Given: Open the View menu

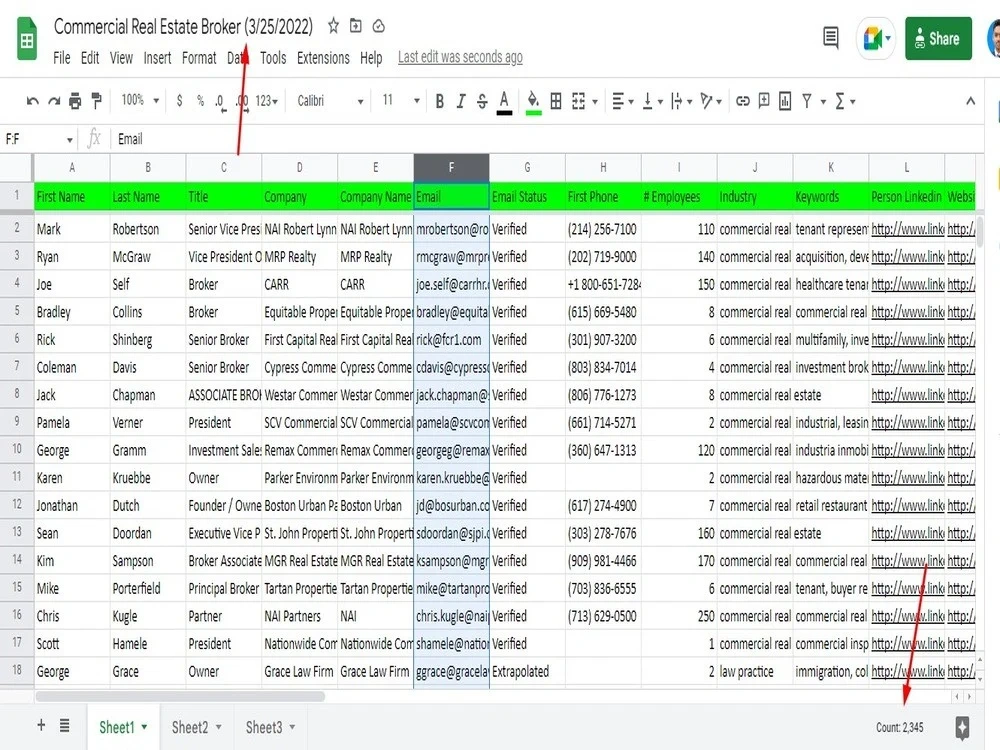Looking at the screenshot, I should tap(121, 58).
